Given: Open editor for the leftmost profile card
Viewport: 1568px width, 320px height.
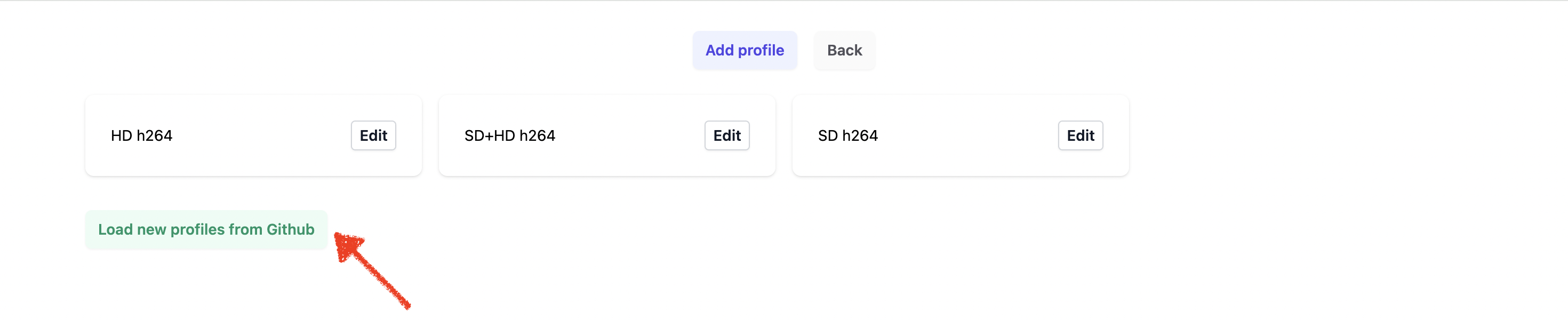Looking at the screenshot, I should point(373,135).
